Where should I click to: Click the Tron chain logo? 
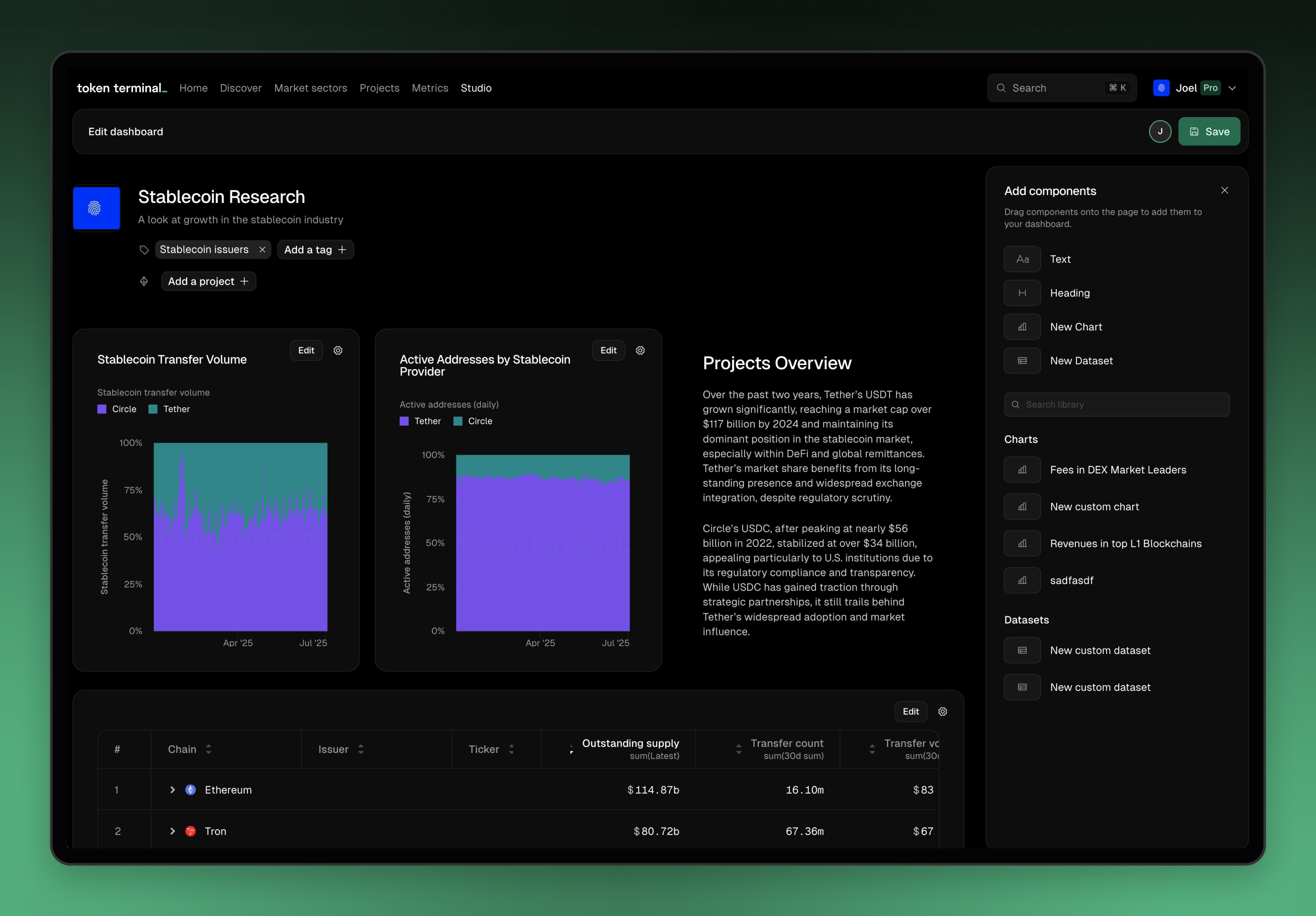coord(191,831)
